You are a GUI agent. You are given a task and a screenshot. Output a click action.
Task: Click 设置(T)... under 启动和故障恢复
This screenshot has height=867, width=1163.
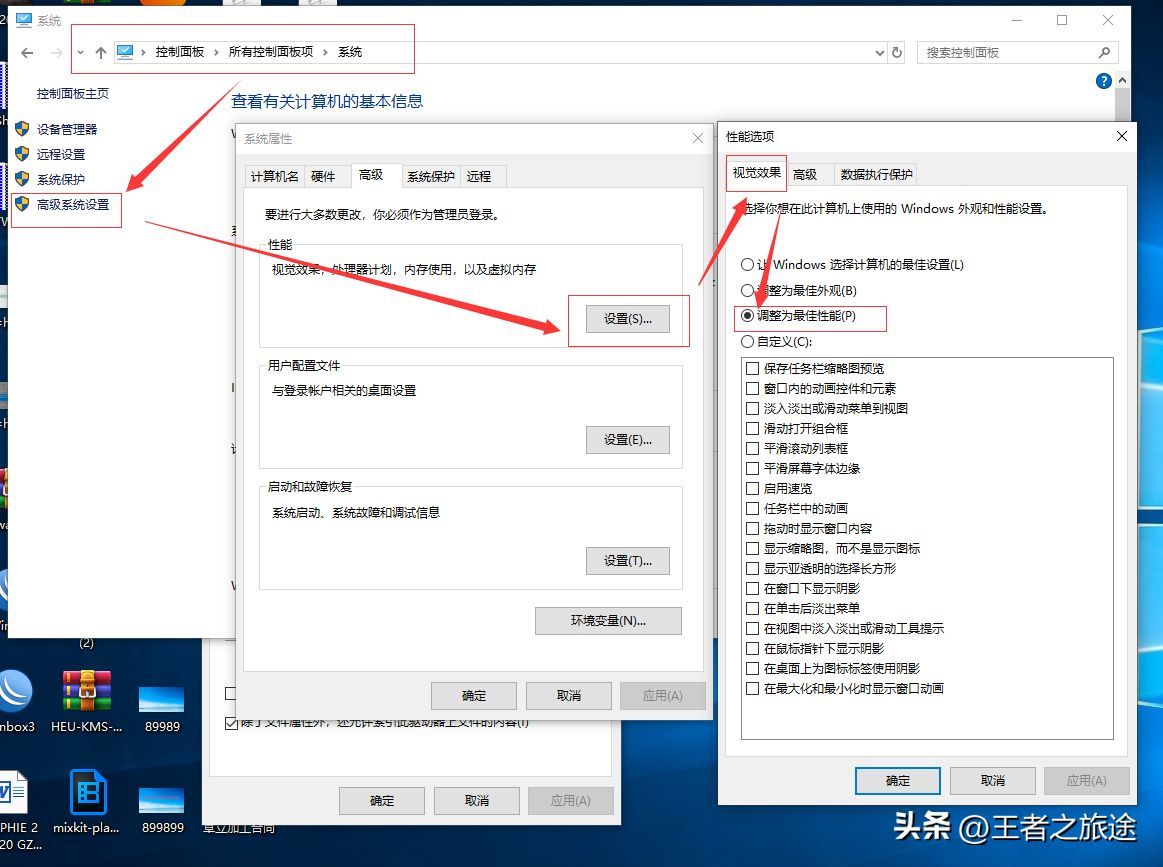[x=627, y=561]
